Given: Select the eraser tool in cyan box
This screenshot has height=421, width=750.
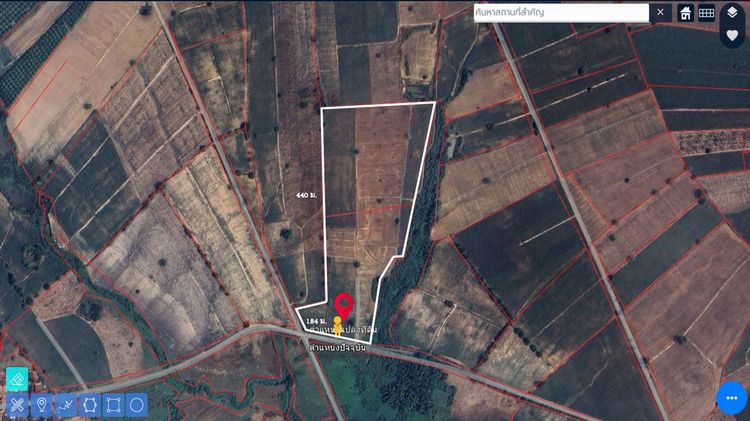Looking at the screenshot, I should (17, 380).
